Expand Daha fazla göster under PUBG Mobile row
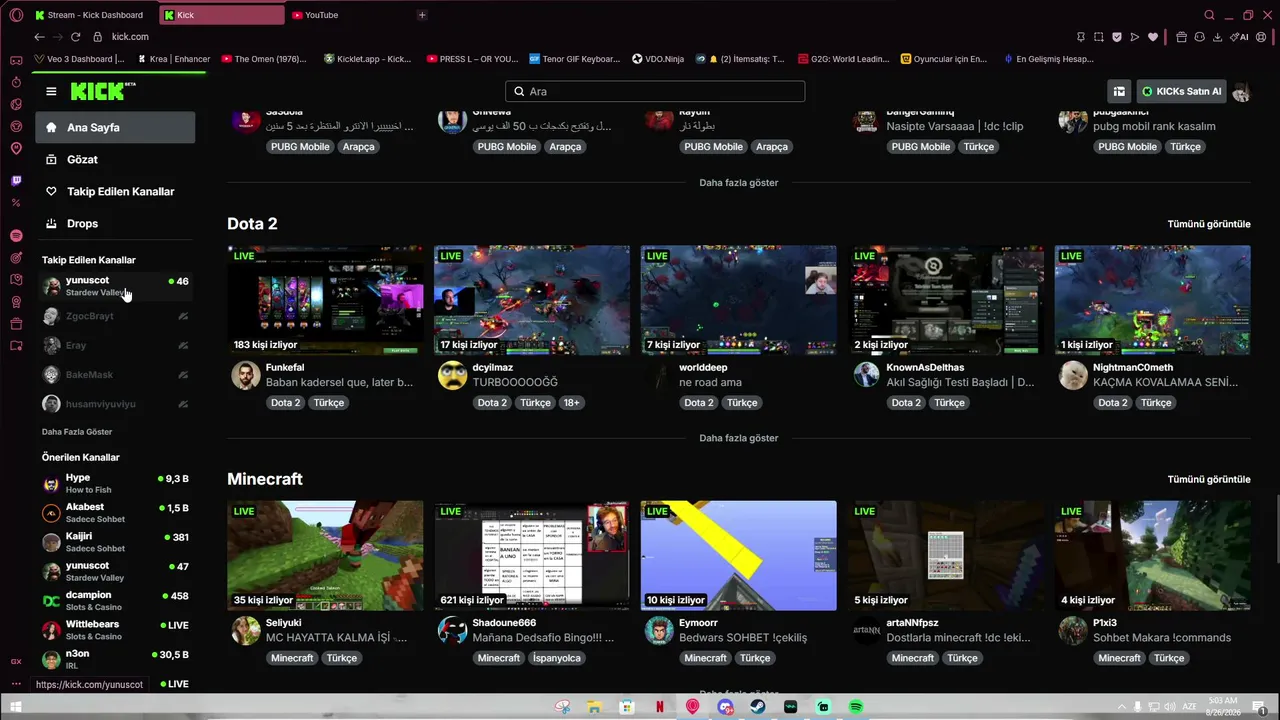 click(x=738, y=183)
